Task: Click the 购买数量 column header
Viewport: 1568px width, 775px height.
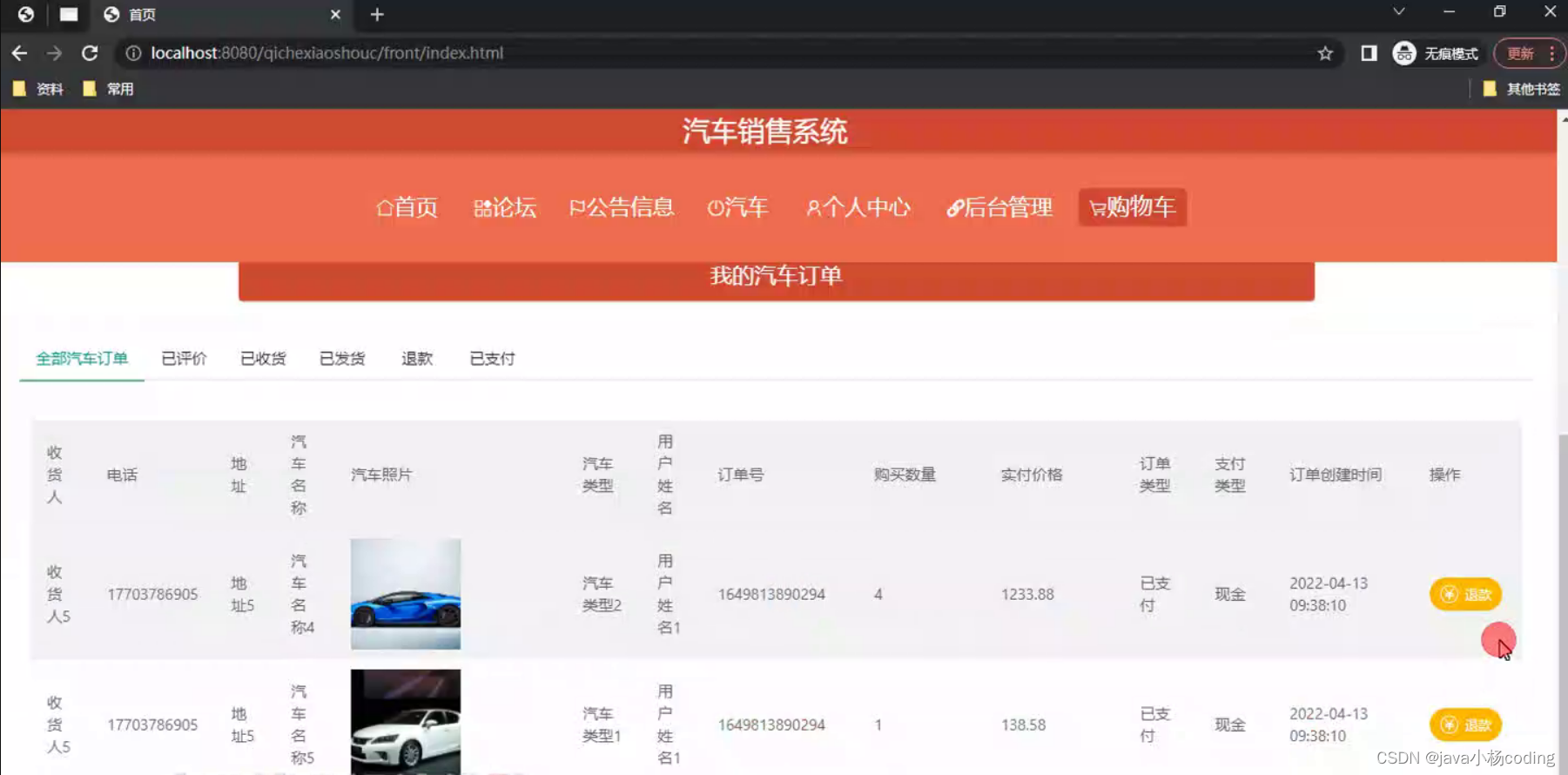Action: click(x=905, y=475)
